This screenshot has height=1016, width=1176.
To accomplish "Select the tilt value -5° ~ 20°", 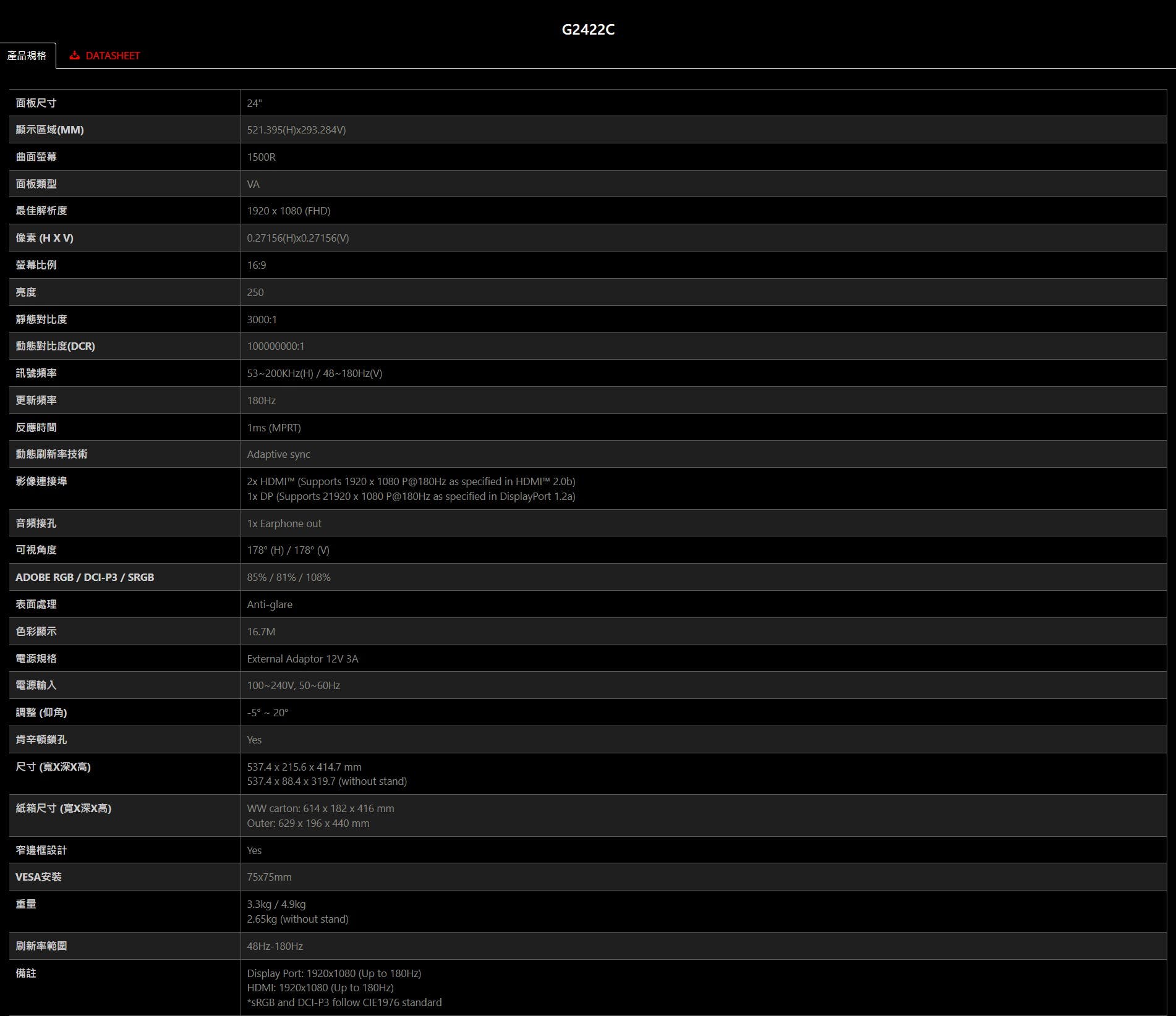I will tap(267, 713).
